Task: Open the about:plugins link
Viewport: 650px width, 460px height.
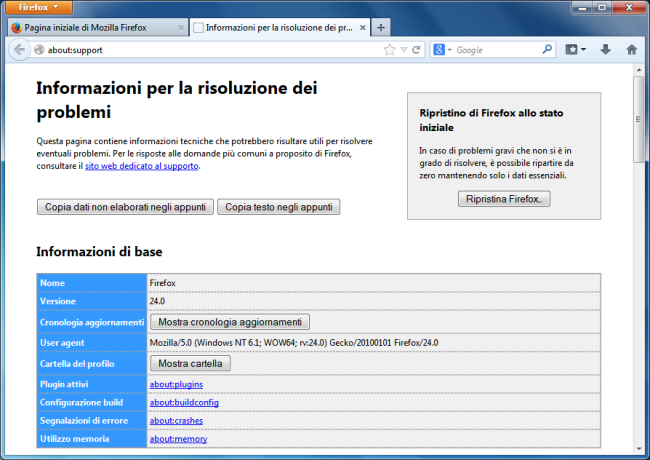Action: 176,384
